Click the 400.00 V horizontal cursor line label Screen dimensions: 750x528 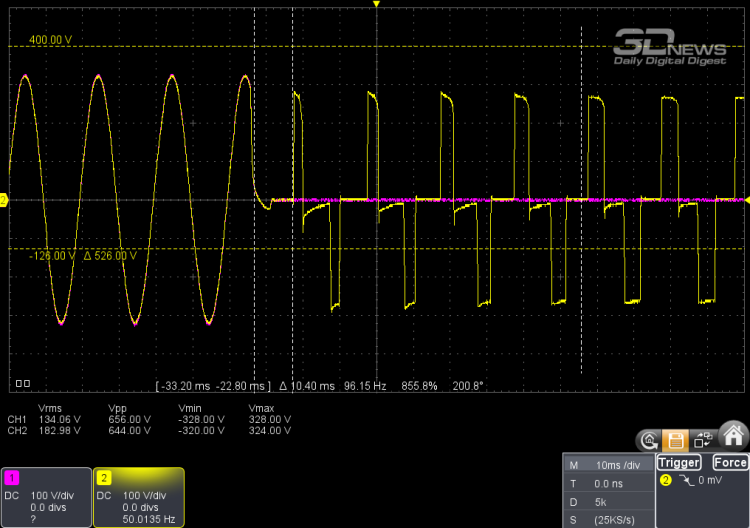click(x=50, y=40)
